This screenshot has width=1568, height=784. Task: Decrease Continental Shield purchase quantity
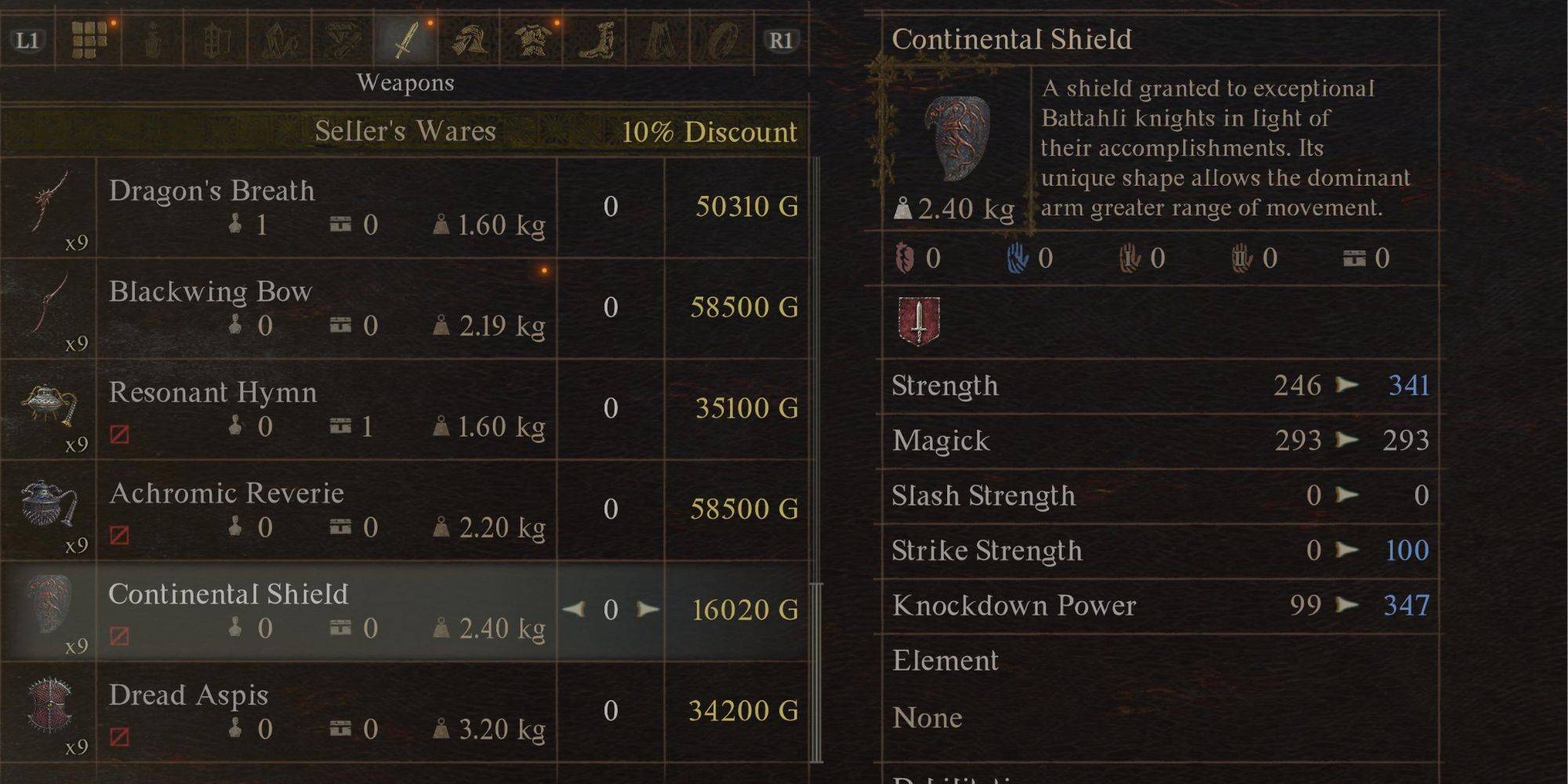tap(573, 609)
